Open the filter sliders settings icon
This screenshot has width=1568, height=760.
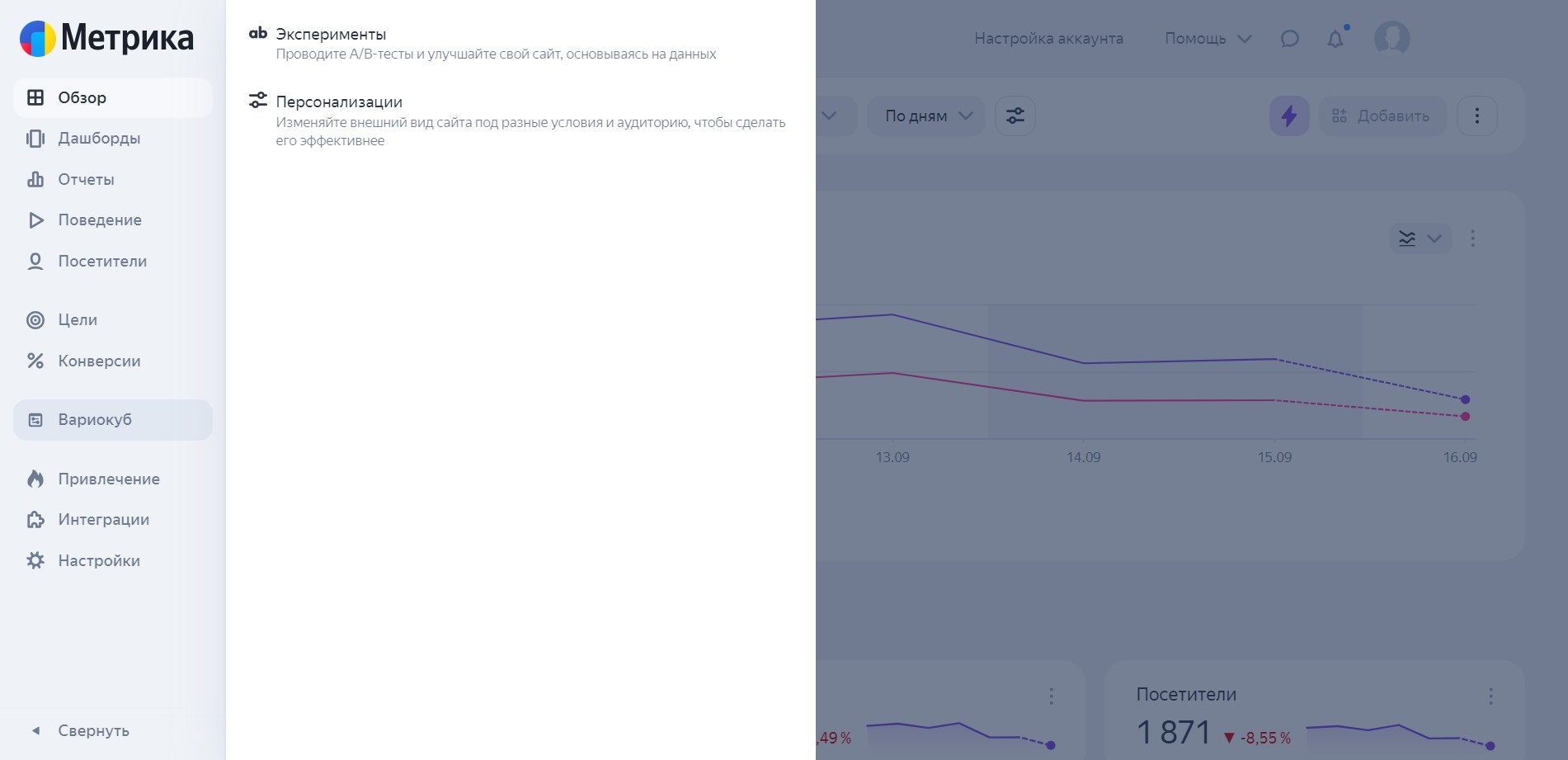point(1015,116)
